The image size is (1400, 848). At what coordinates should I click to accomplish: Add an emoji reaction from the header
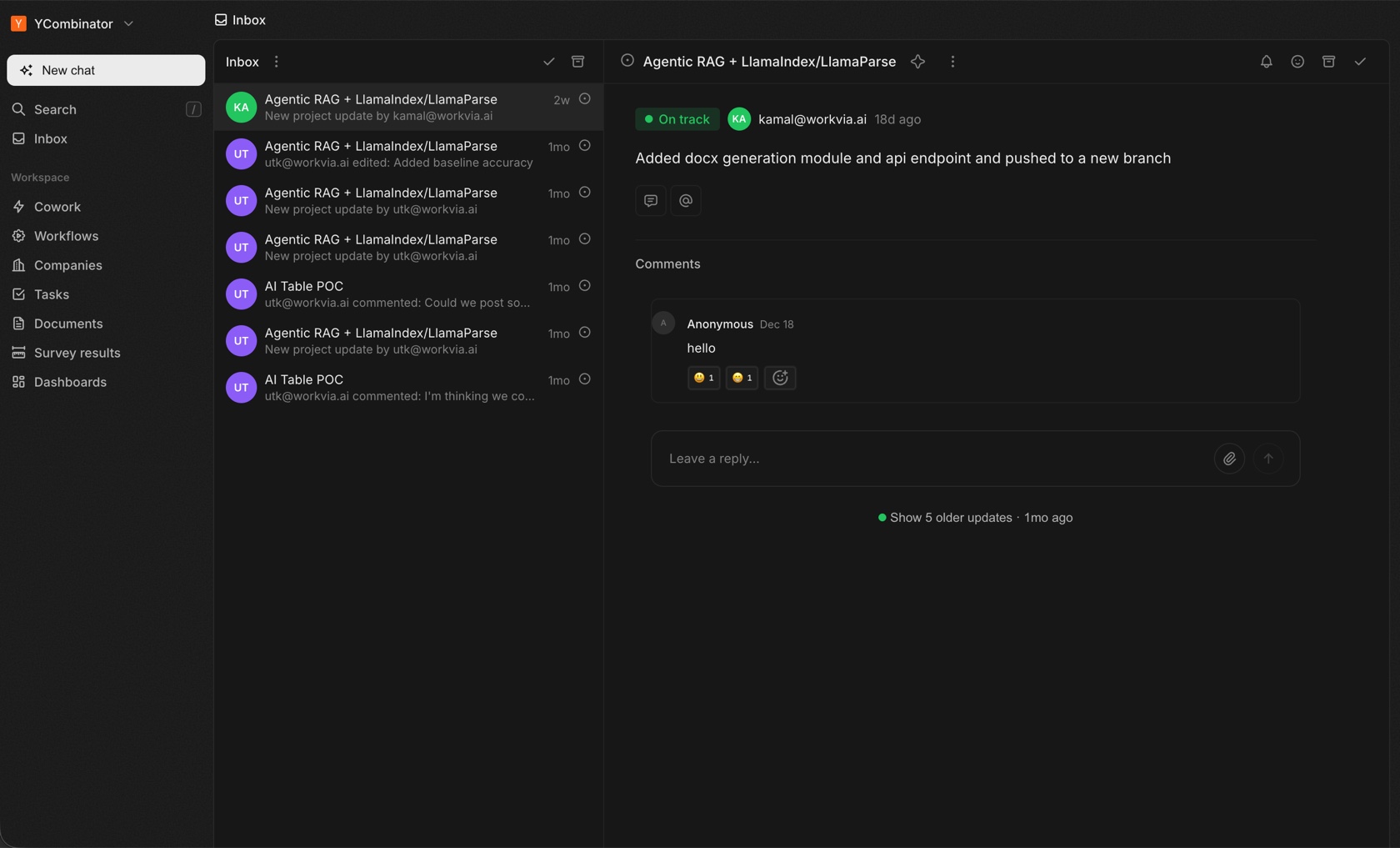pyautogui.click(x=1297, y=62)
